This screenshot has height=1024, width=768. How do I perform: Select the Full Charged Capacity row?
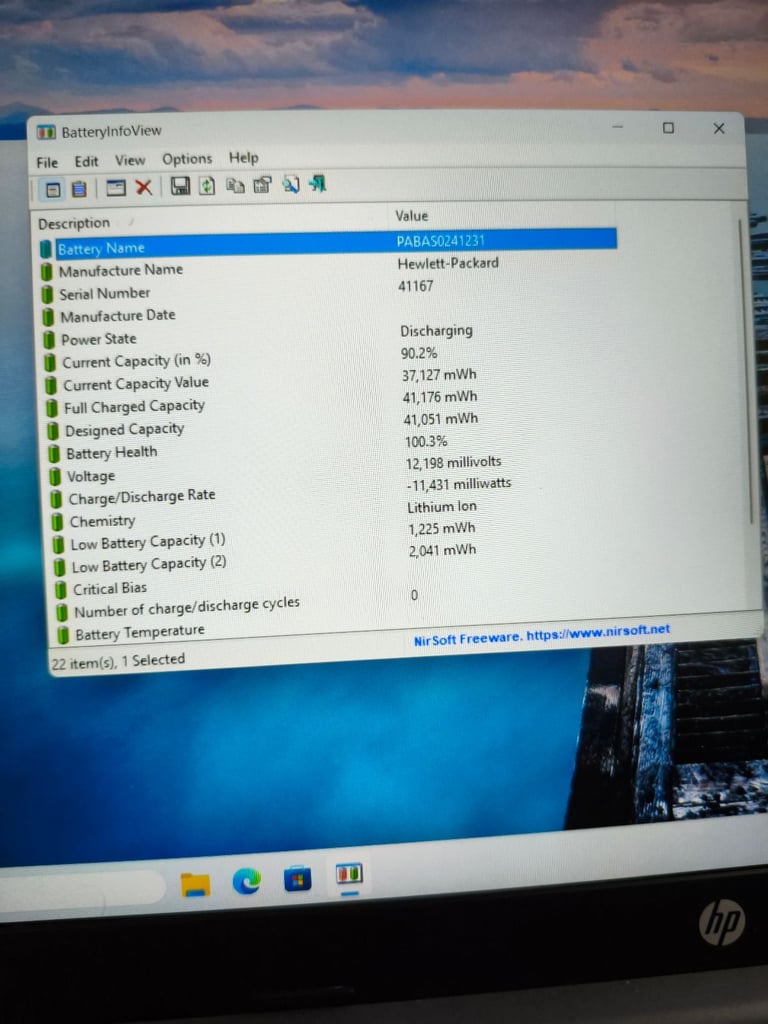coord(332,402)
